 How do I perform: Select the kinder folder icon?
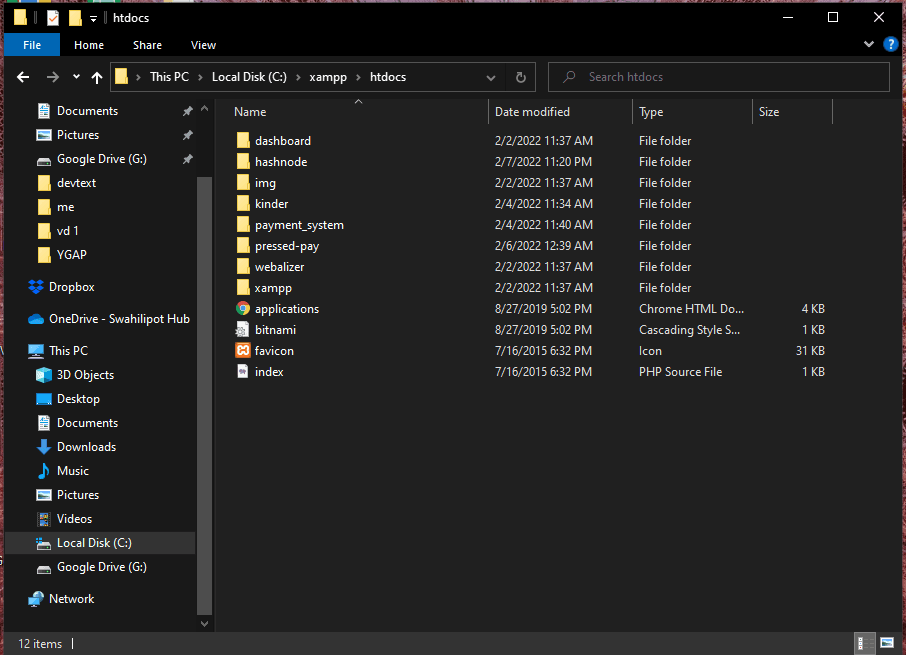243,203
